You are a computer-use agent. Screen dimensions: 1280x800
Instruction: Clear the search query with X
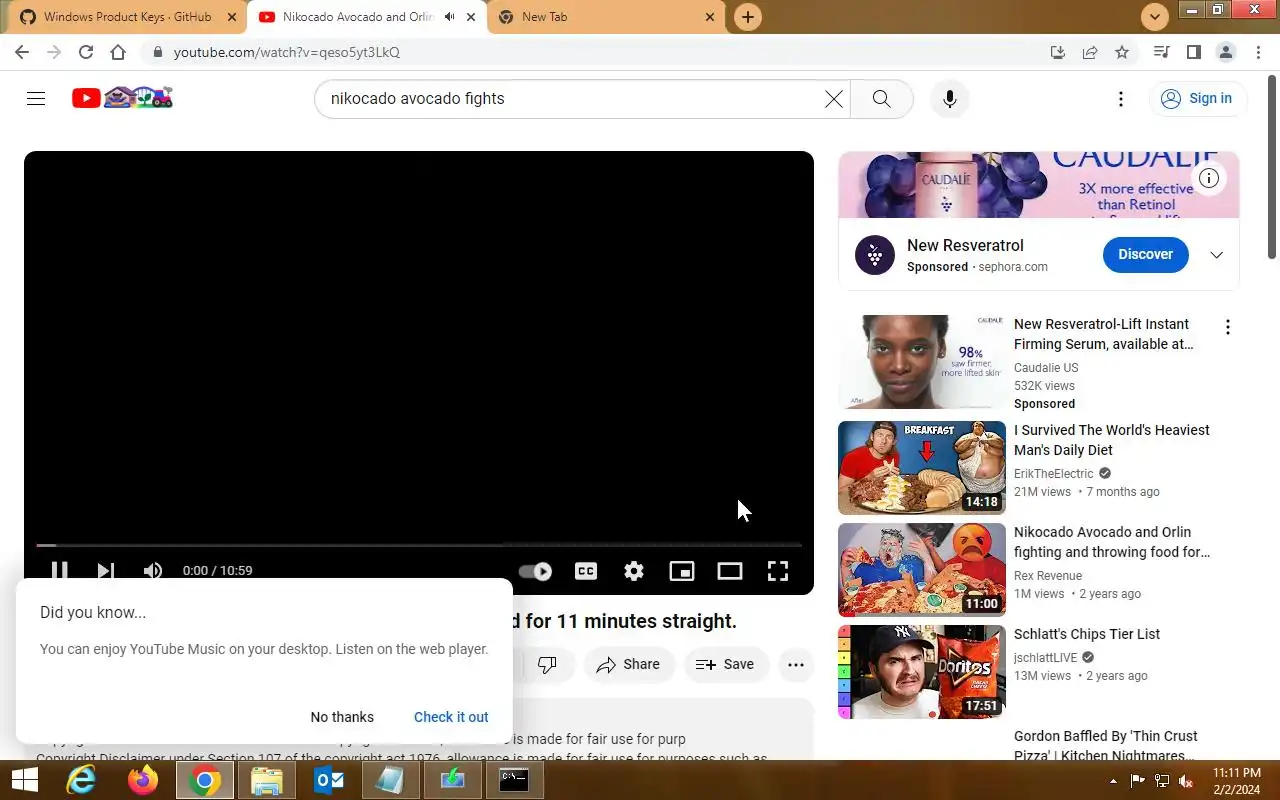pyautogui.click(x=834, y=98)
